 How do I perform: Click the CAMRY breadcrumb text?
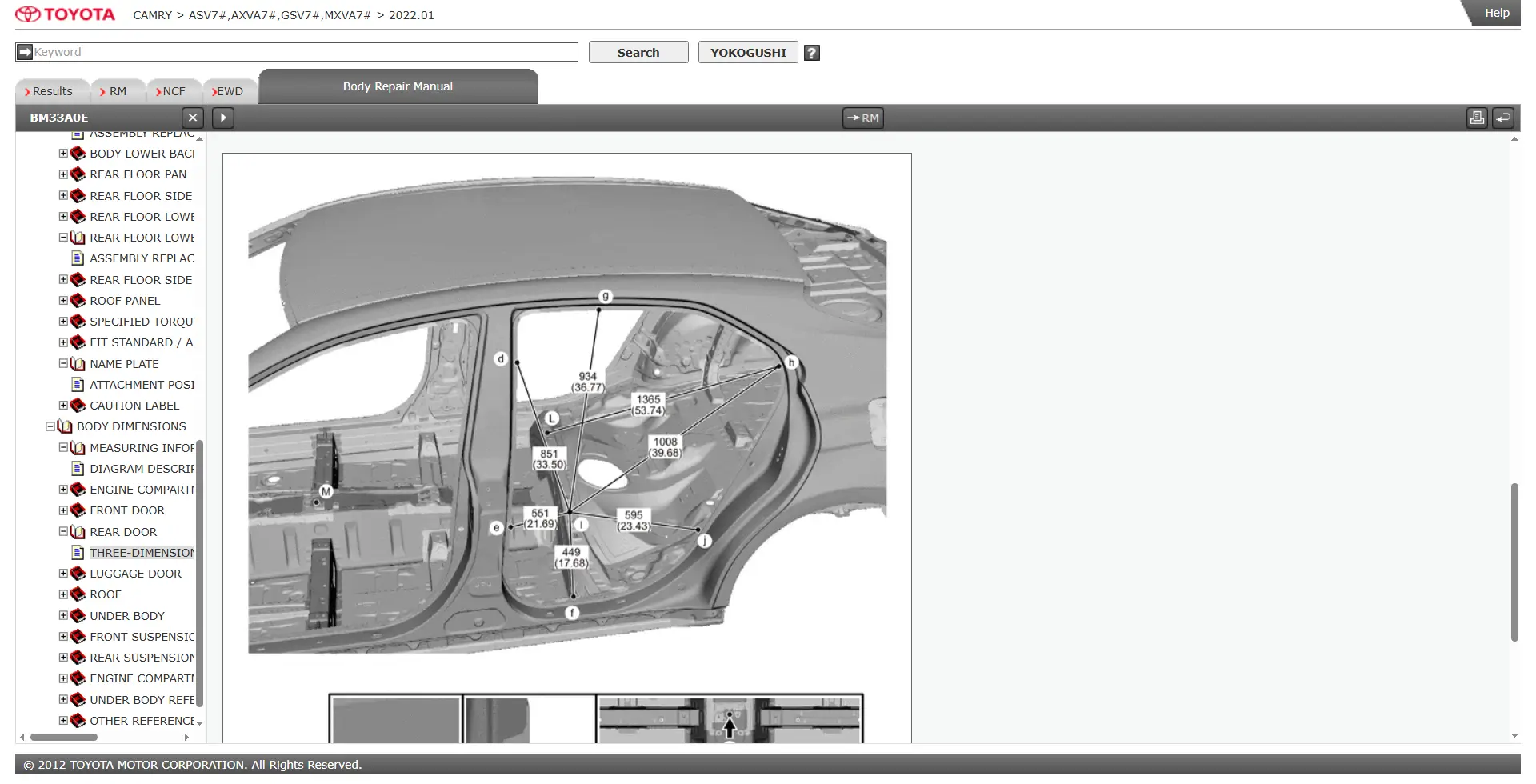tap(153, 15)
